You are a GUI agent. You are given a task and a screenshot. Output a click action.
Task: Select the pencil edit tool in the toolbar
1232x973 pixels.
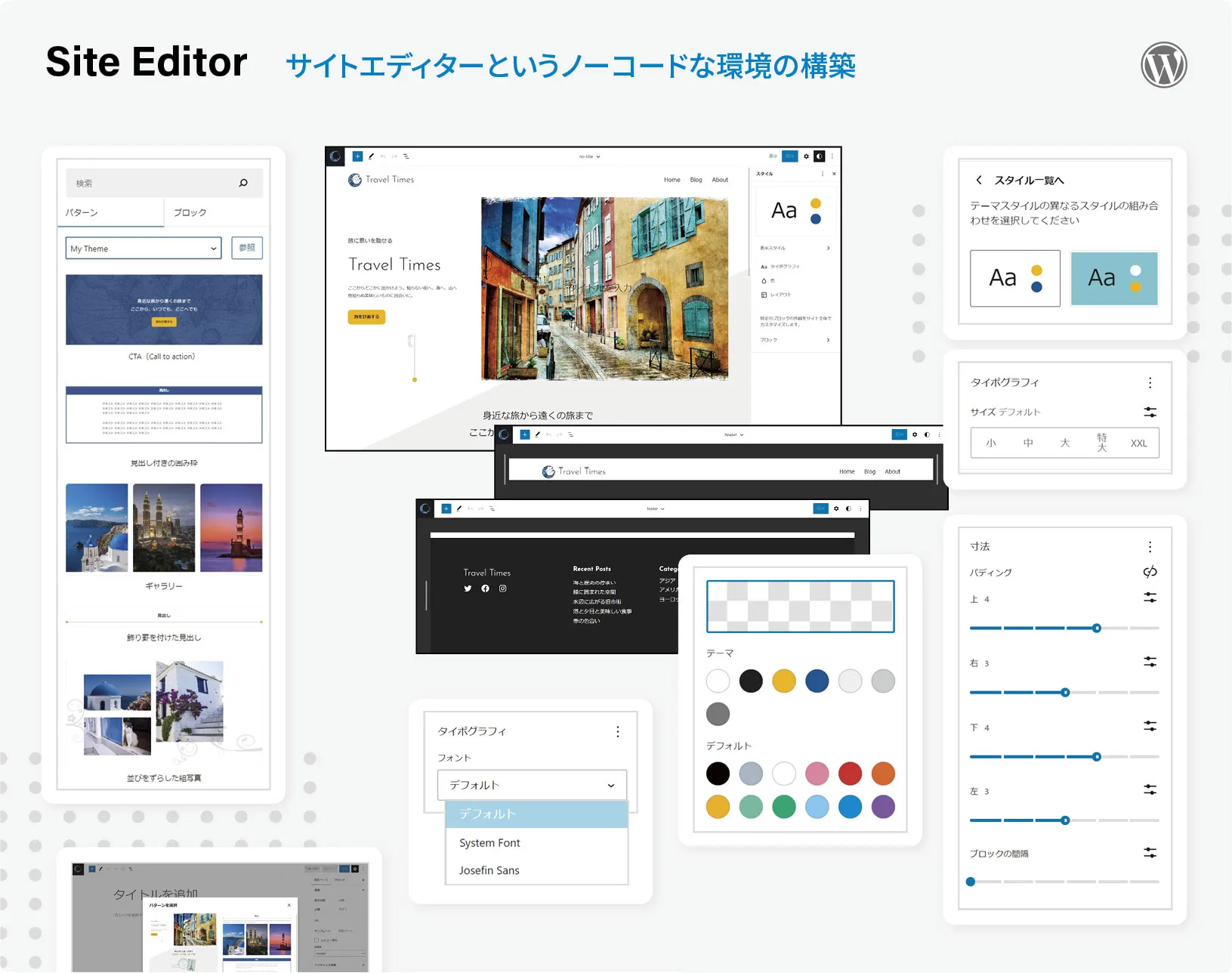(370, 156)
